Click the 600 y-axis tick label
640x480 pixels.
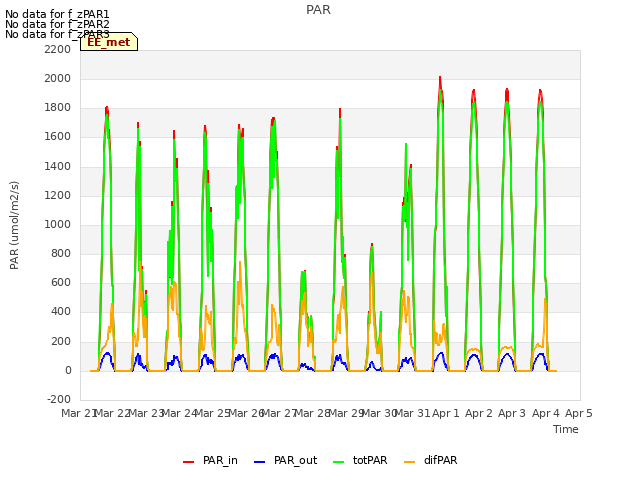click(61, 283)
